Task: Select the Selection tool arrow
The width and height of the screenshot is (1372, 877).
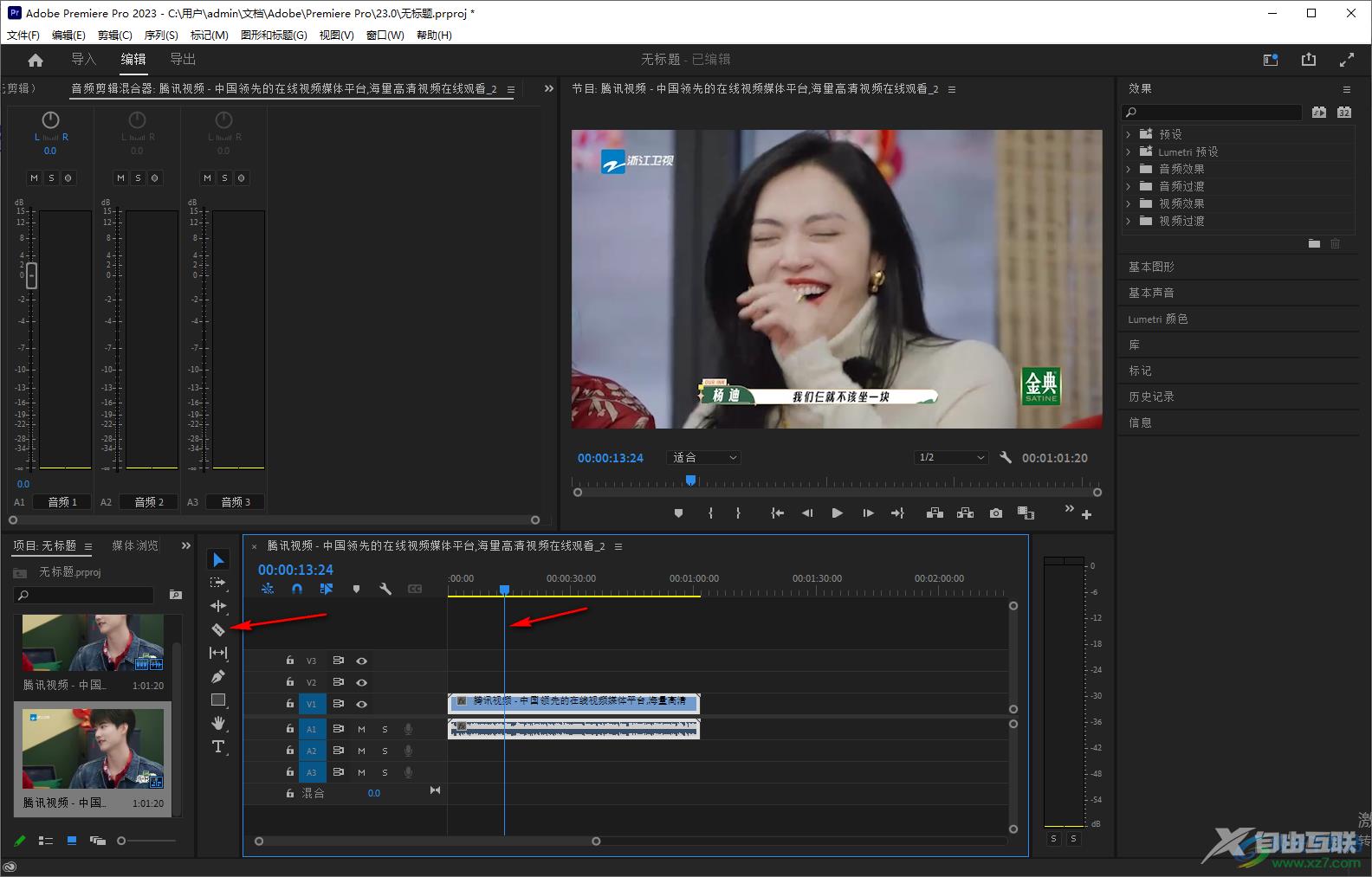Action: [x=218, y=560]
